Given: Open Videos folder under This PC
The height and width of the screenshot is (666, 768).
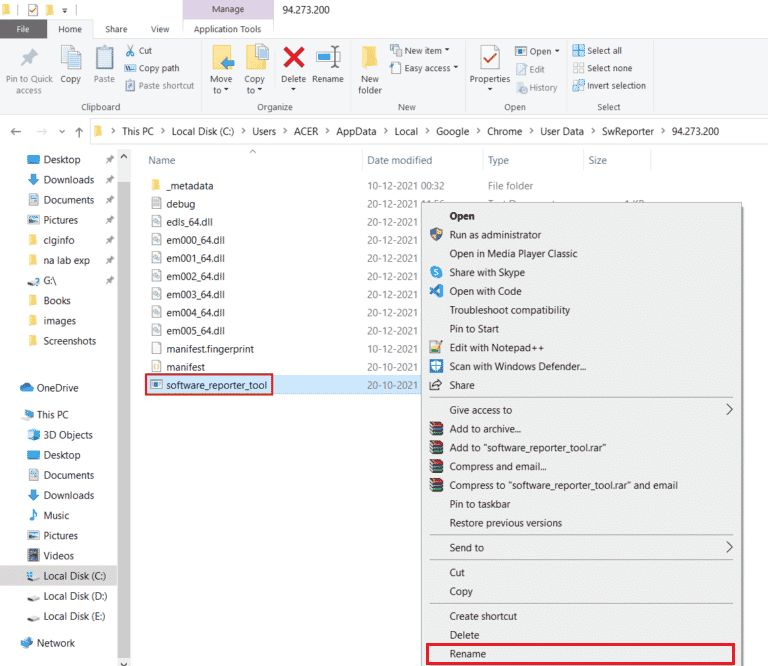Looking at the screenshot, I should pos(50,555).
